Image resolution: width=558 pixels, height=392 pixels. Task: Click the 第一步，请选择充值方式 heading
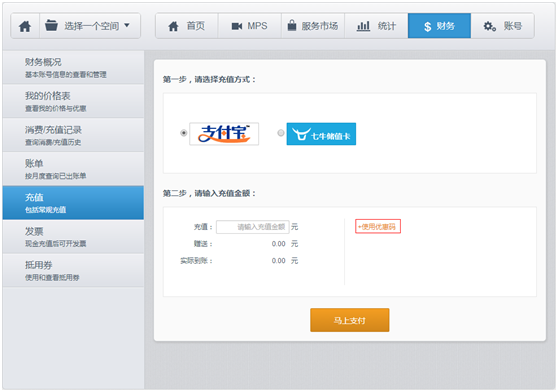click(210, 79)
